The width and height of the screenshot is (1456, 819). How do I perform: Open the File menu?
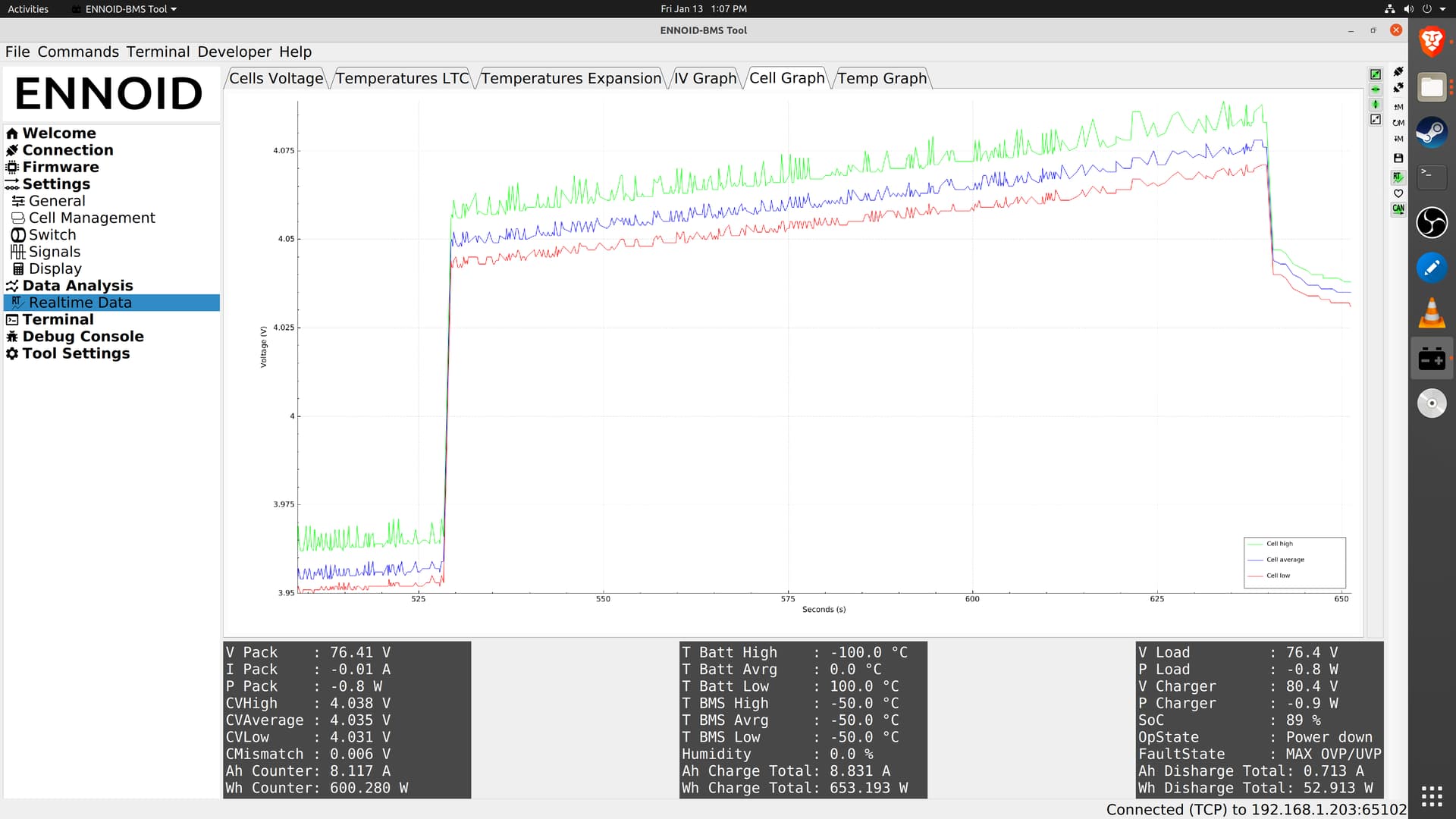[17, 52]
